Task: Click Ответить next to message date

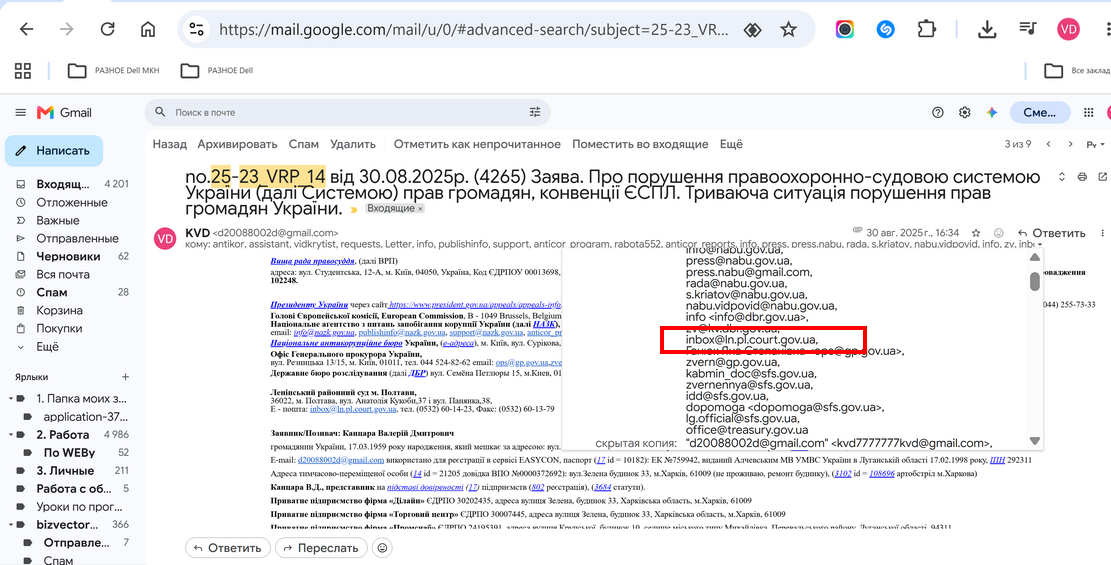Action: (1051, 233)
